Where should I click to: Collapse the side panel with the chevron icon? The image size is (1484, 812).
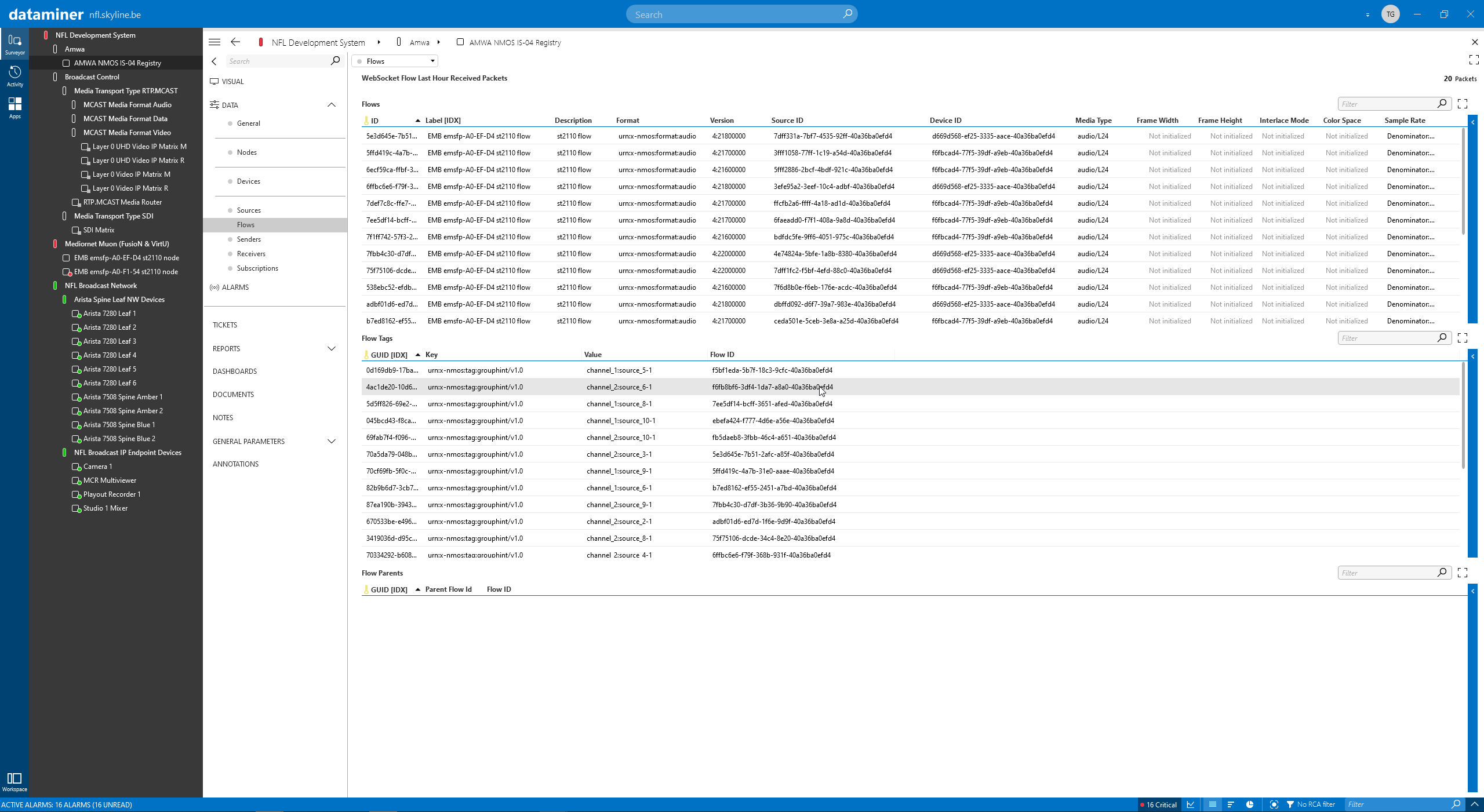pos(214,61)
